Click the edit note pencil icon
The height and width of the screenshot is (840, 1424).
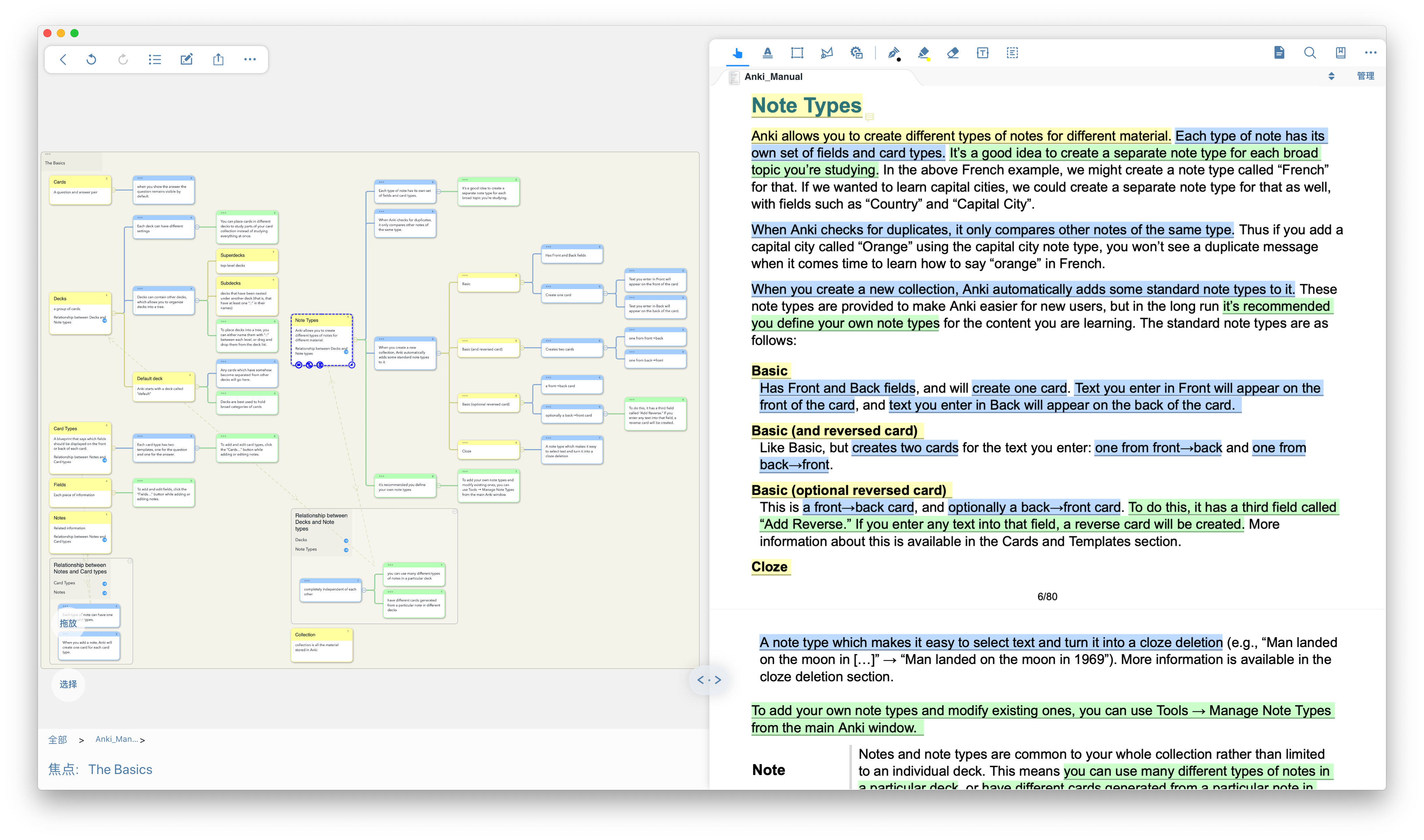(x=186, y=60)
